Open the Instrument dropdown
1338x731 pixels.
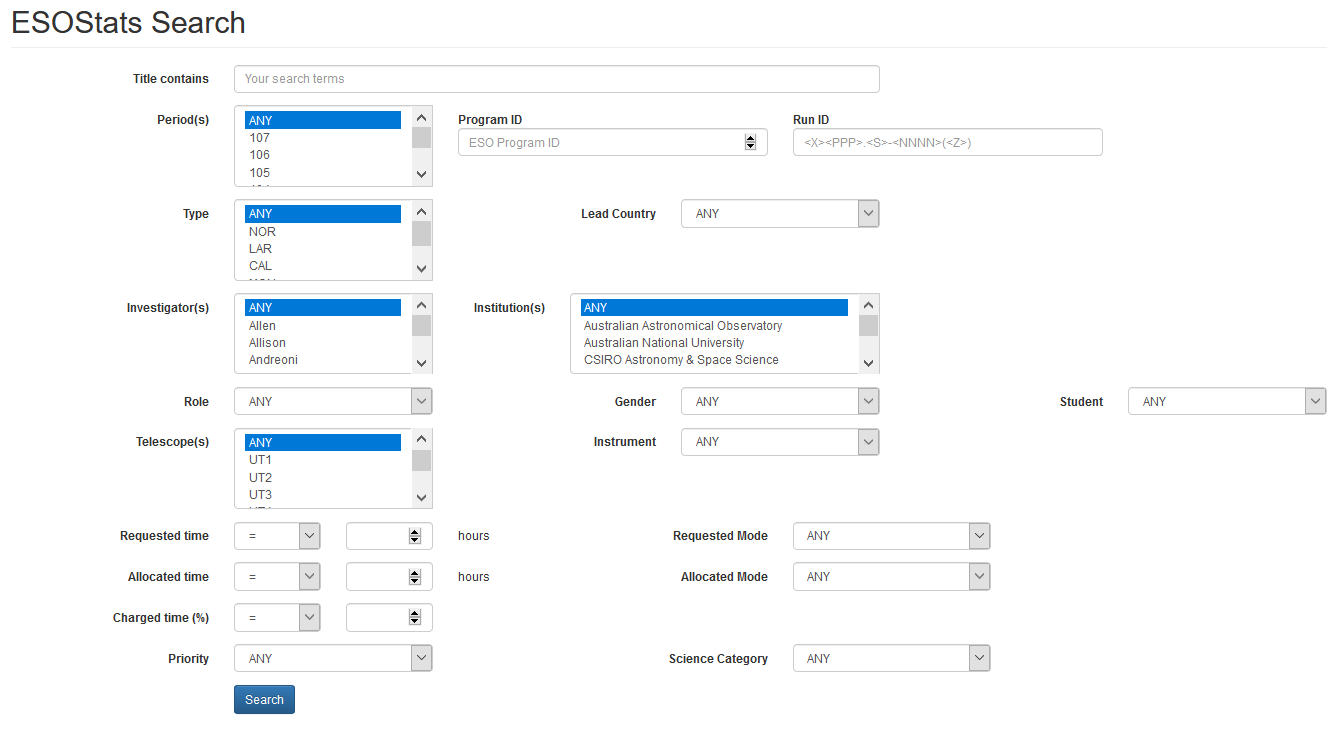point(780,441)
